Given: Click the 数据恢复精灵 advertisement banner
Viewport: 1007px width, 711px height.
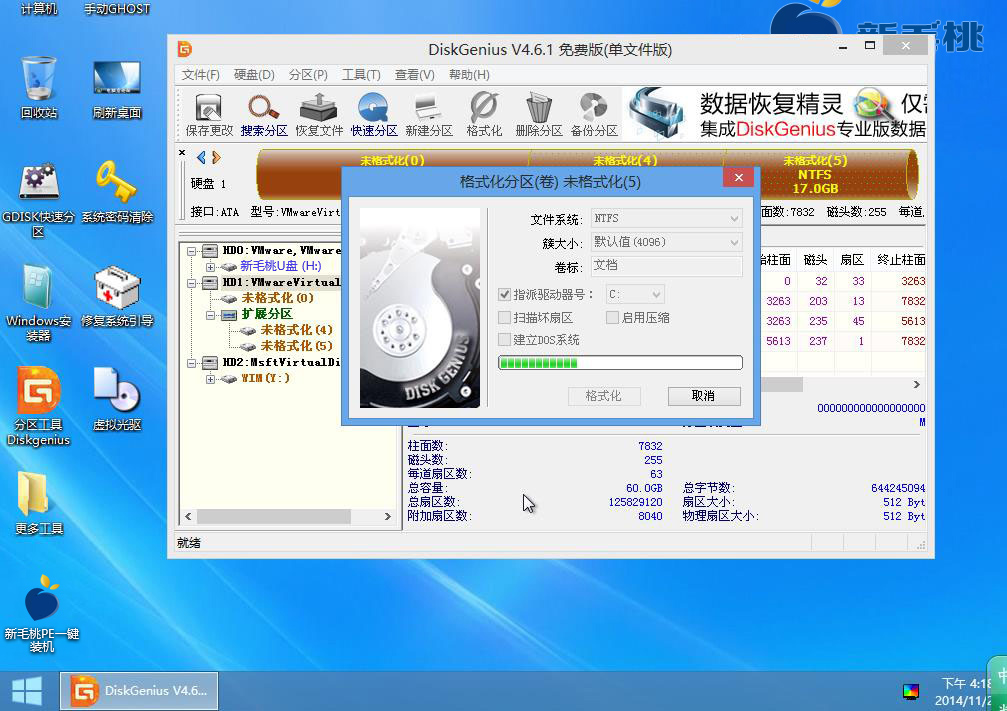Looking at the screenshot, I should [776, 114].
